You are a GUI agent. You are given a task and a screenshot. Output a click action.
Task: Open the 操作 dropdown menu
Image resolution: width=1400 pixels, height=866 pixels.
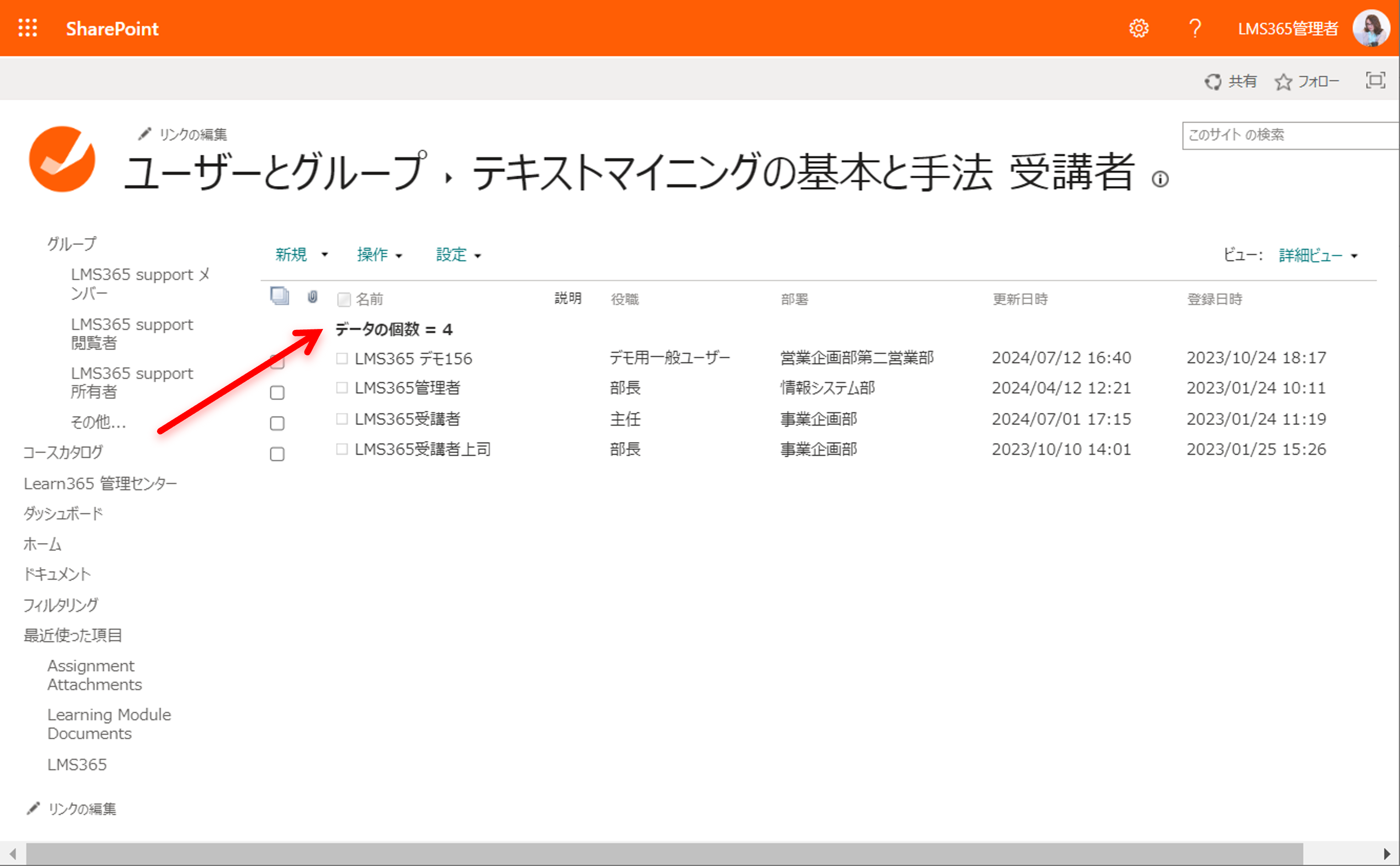(379, 255)
